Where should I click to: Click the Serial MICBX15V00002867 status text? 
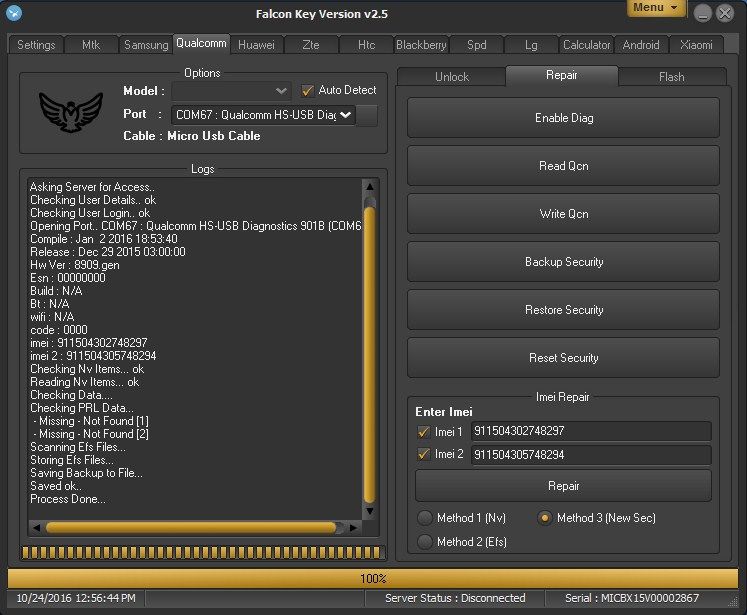tap(632, 598)
